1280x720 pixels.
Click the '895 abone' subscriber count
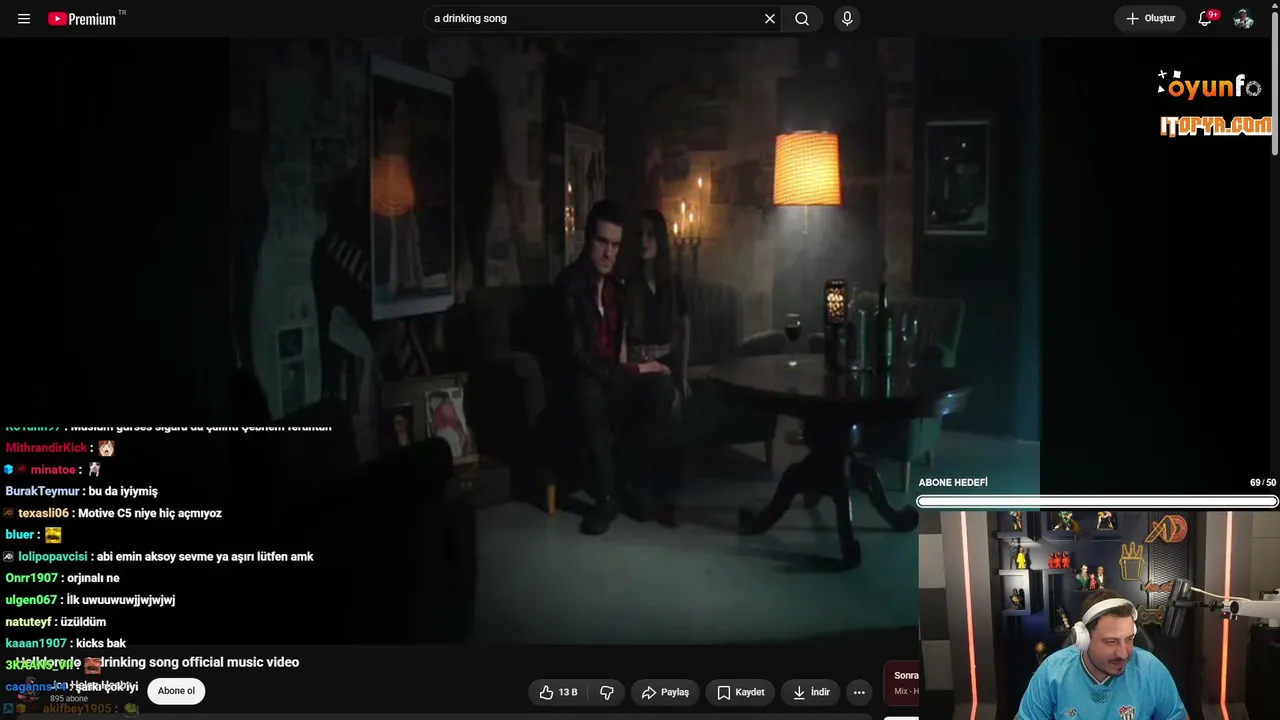69,699
